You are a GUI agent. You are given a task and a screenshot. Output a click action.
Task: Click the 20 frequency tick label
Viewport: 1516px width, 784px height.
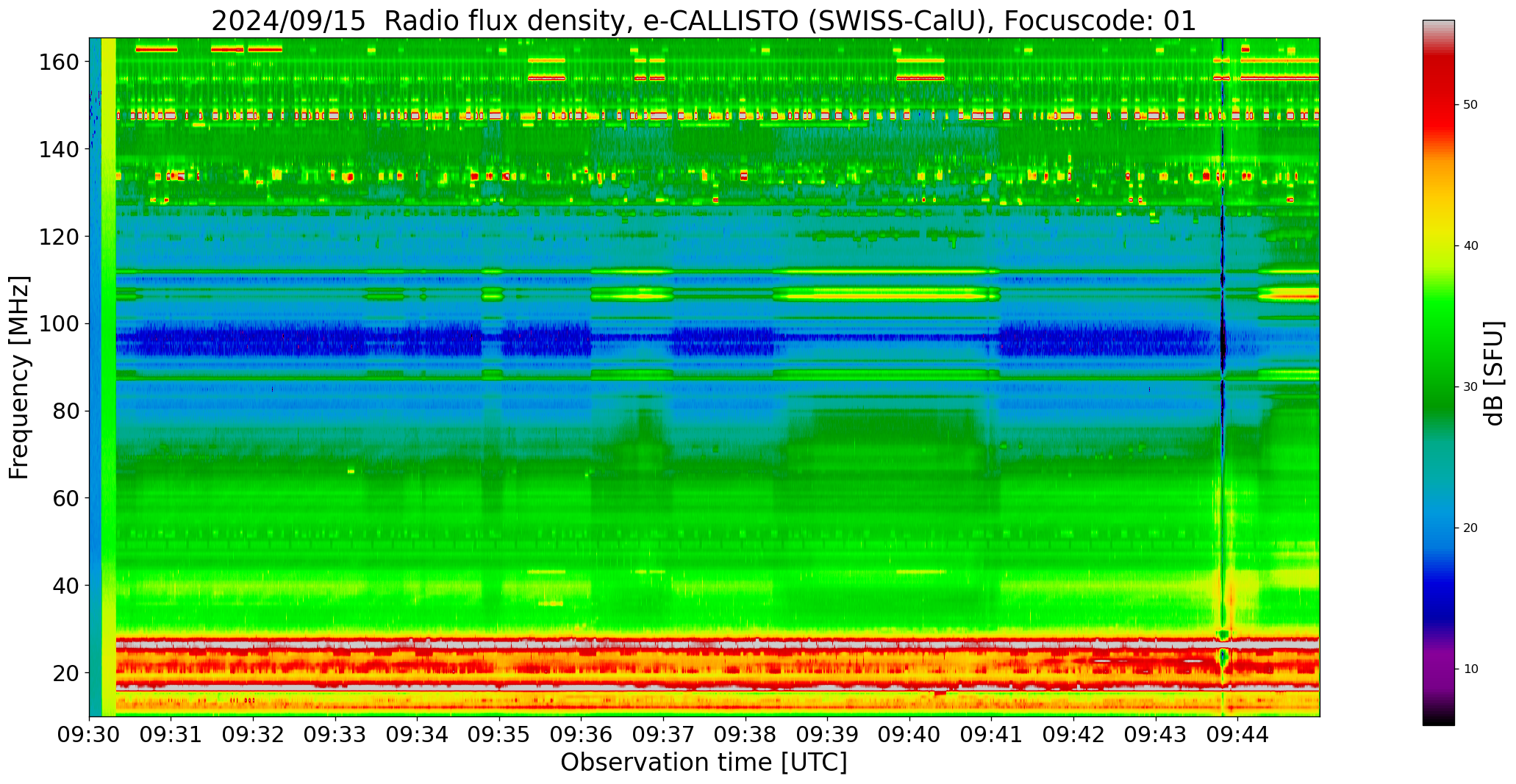point(67,673)
